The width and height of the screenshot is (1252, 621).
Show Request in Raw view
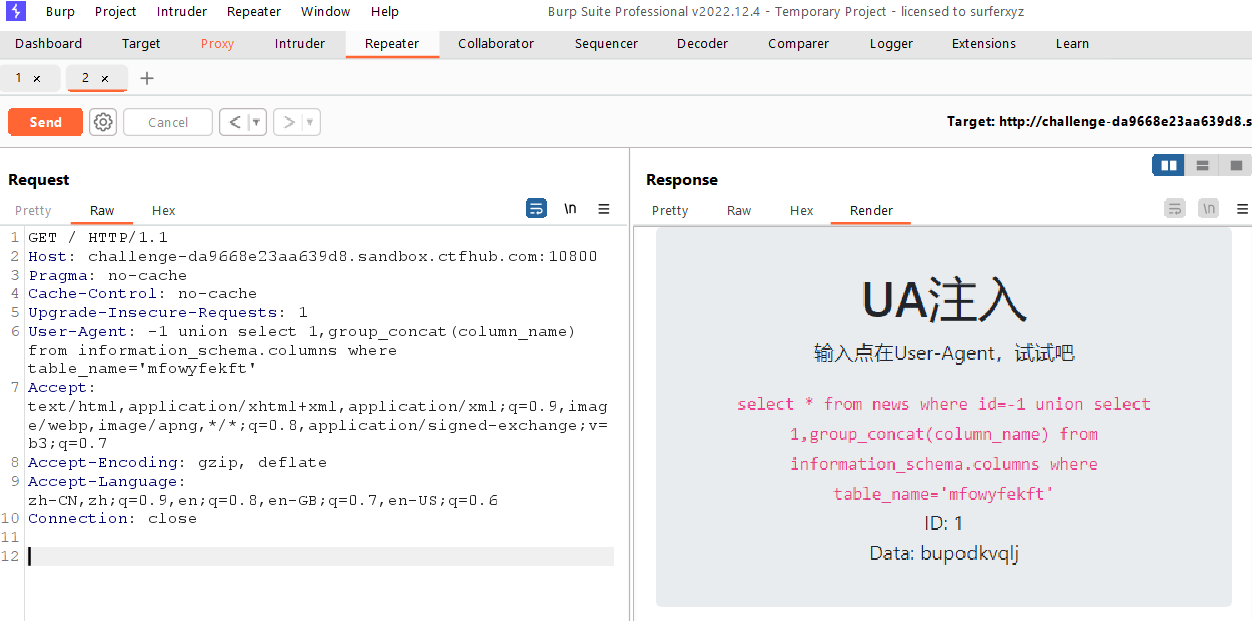102,210
